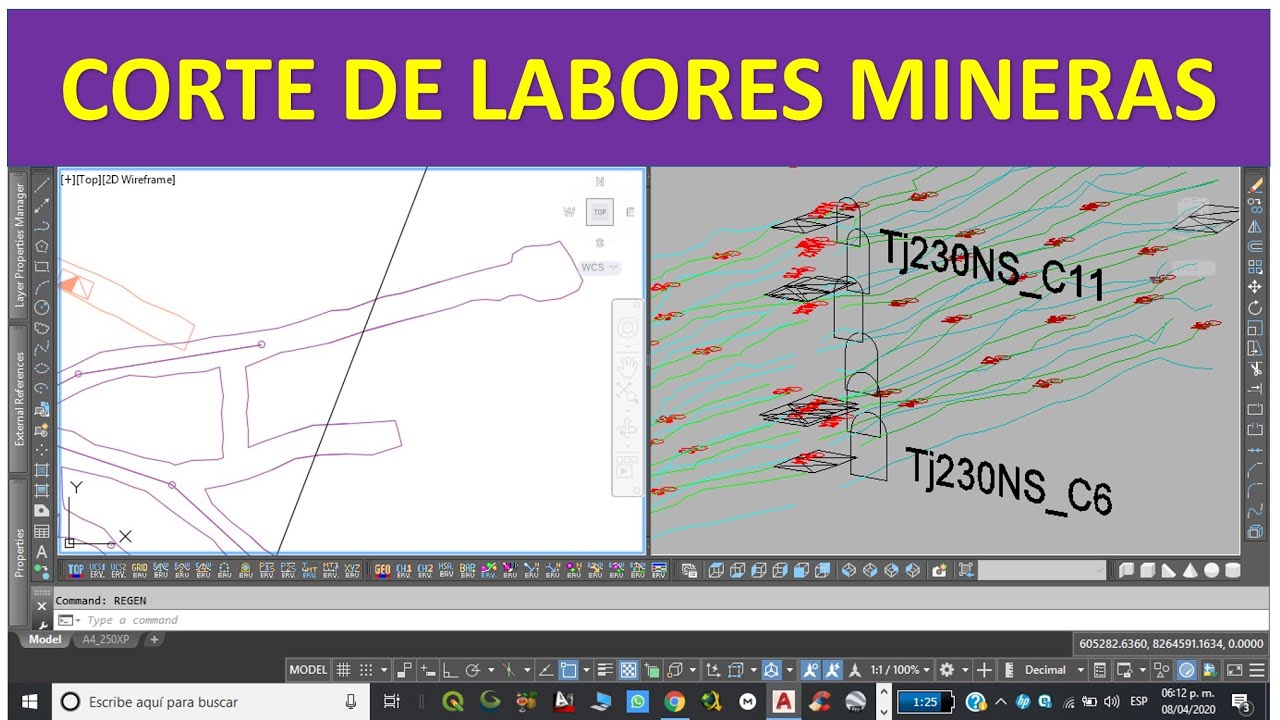The image size is (1280, 720).
Task: Open polar tracking angle dropdown arrow
Action: 491,669
